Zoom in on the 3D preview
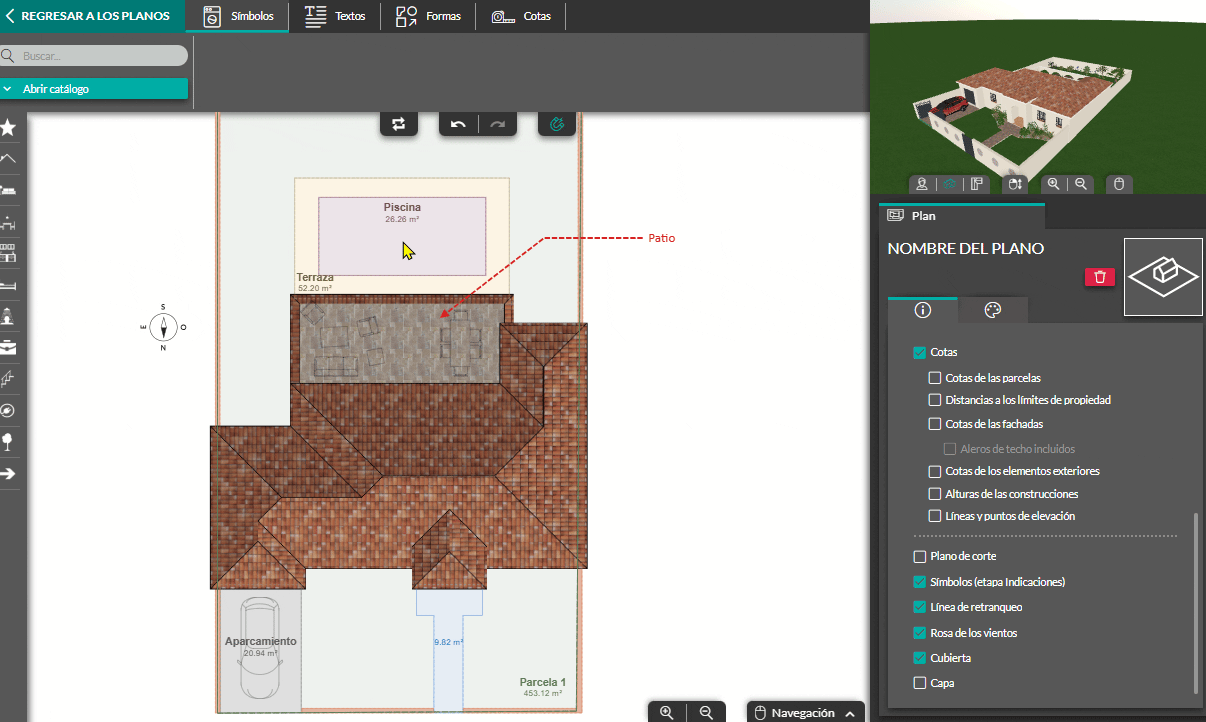 click(1053, 184)
